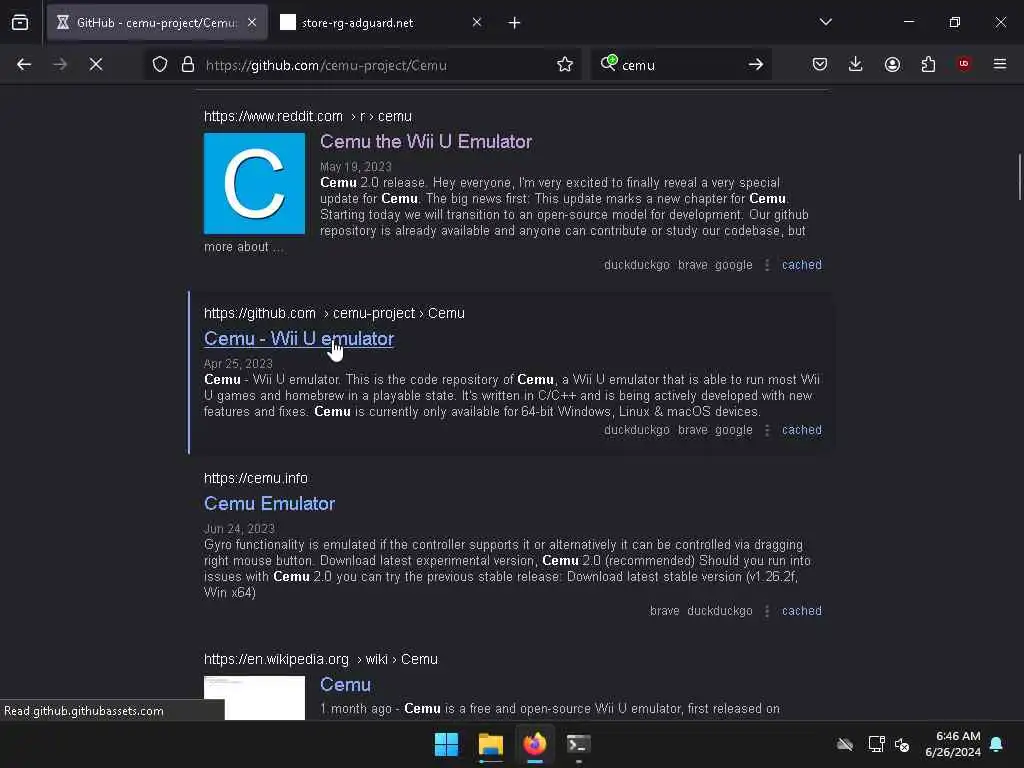Switch to the store-rg-adguard.net tab
The width and height of the screenshot is (1024, 768).
(382, 23)
